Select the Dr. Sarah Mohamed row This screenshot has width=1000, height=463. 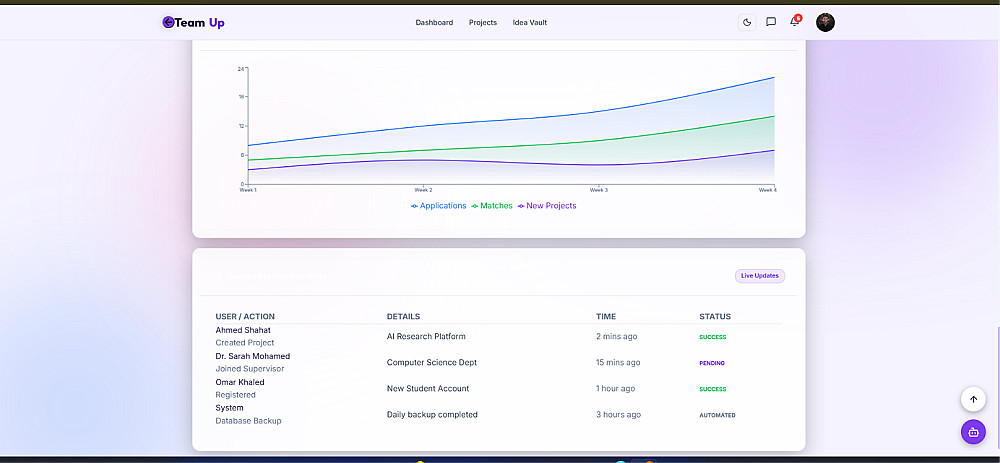click(499, 362)
